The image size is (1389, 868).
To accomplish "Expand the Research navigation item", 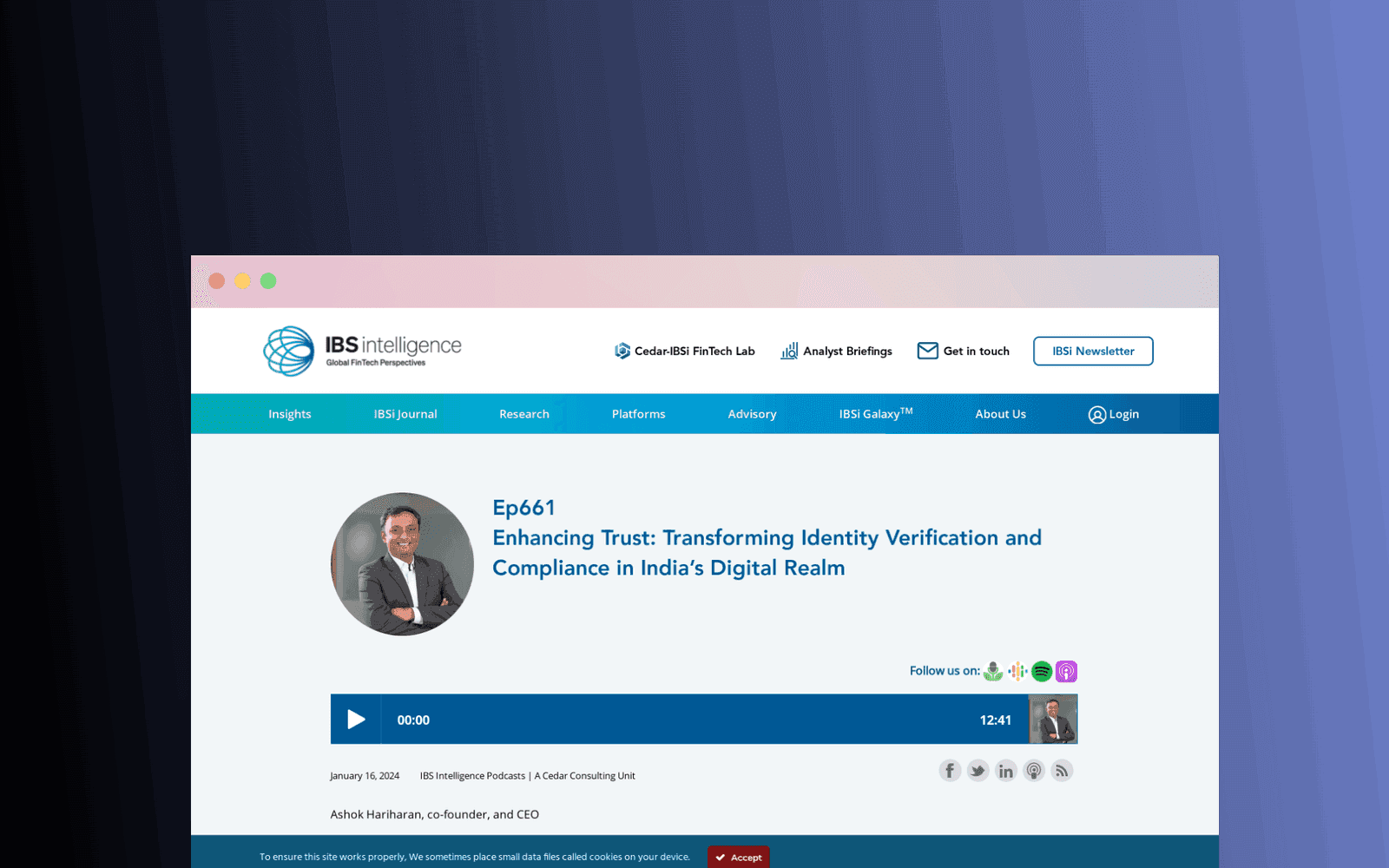I will pos(524,414).
